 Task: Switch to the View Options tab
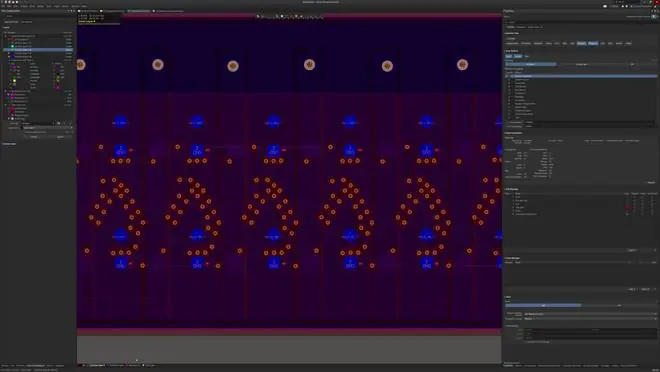[x=27, y=22]
